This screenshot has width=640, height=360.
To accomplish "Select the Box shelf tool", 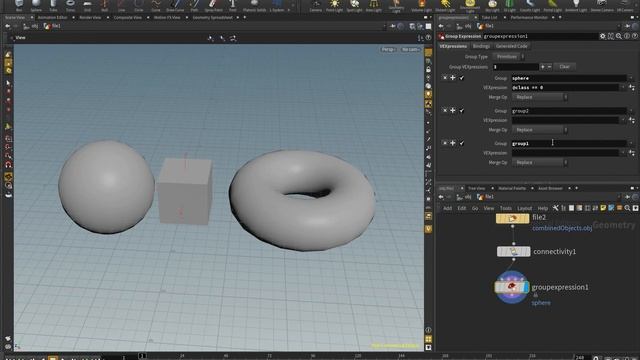I will (x=19, y=5).
